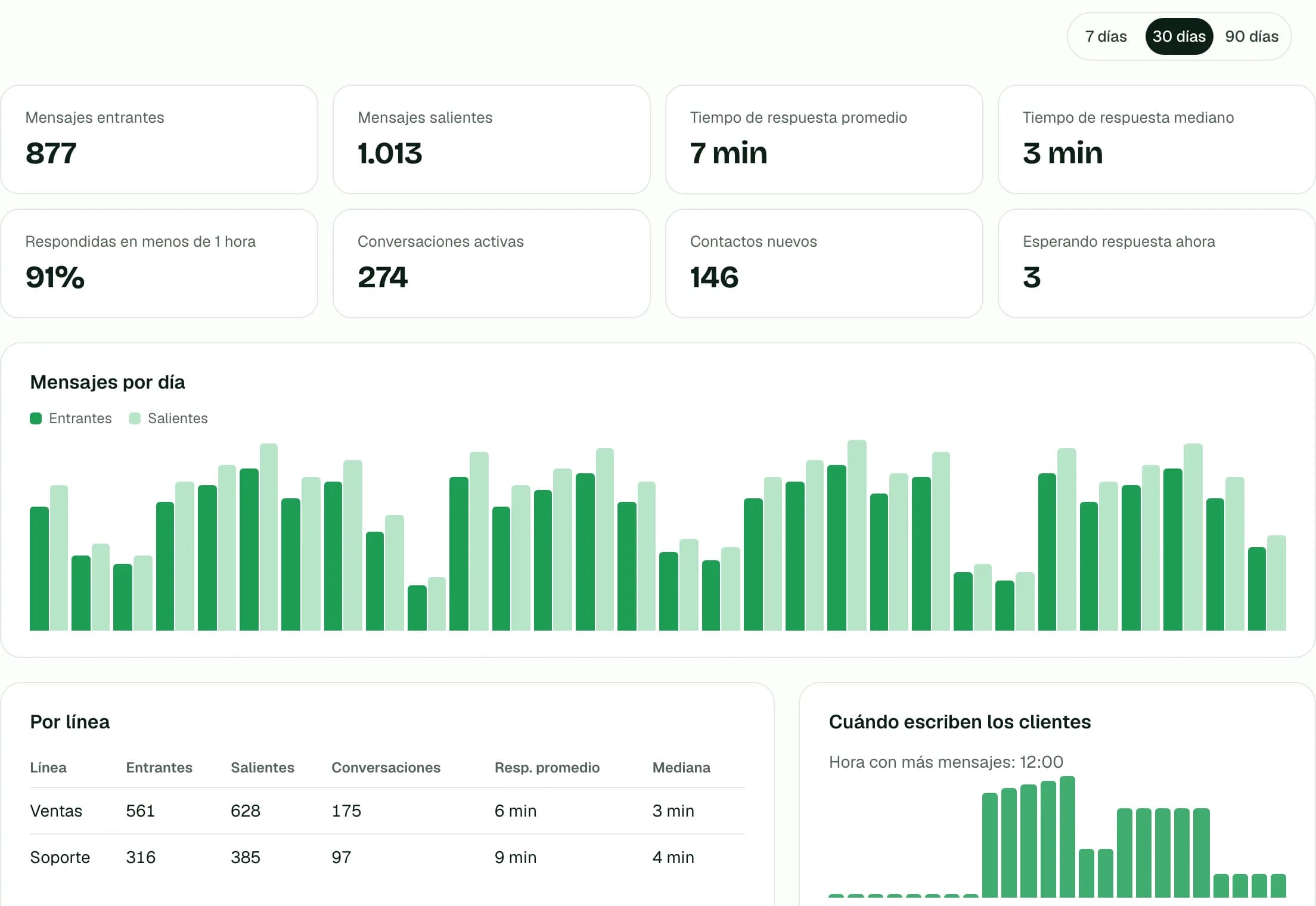The image size is (1316, 906).
Task: Click the Cuándo escriben los clientes title
Action: [960, 722]
